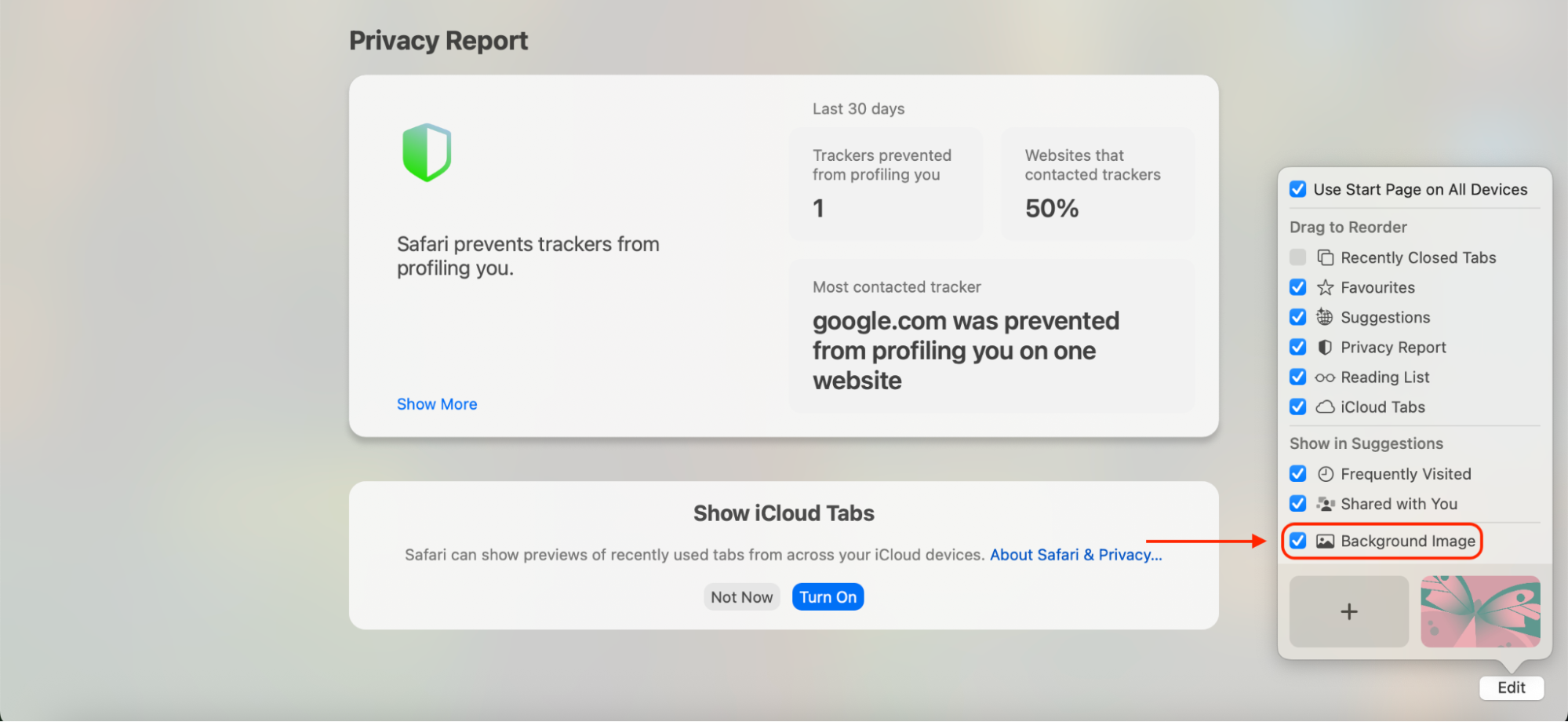This screenshot has height=722, width=1568.
Task: Click the Recently Closed Tabs icon
Action: 1325,257
